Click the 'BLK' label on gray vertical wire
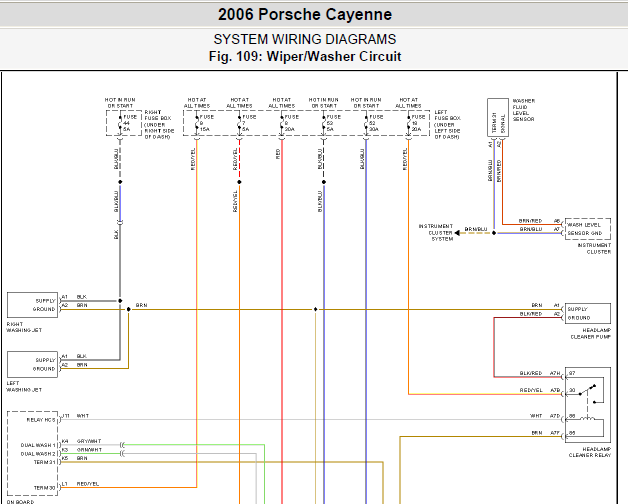The height and width of the screenshot is (504, 628). click(116, 234)
